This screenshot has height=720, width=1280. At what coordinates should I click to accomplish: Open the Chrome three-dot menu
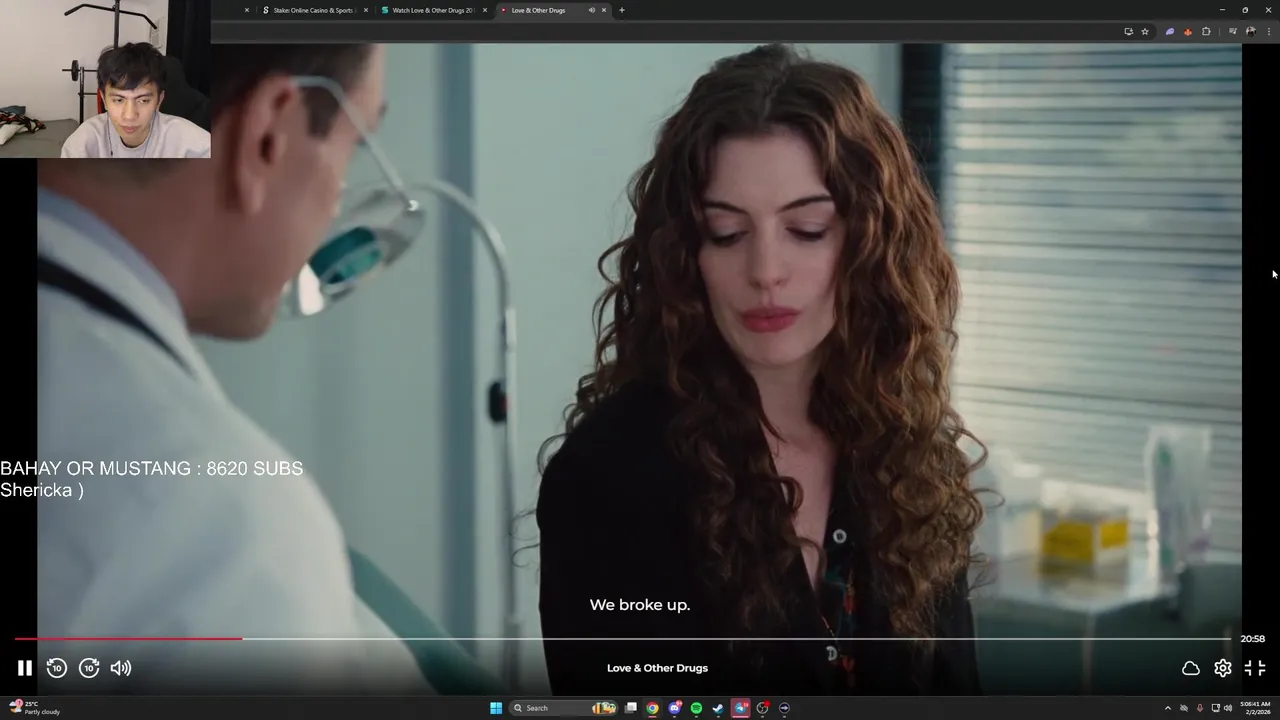1268,31
